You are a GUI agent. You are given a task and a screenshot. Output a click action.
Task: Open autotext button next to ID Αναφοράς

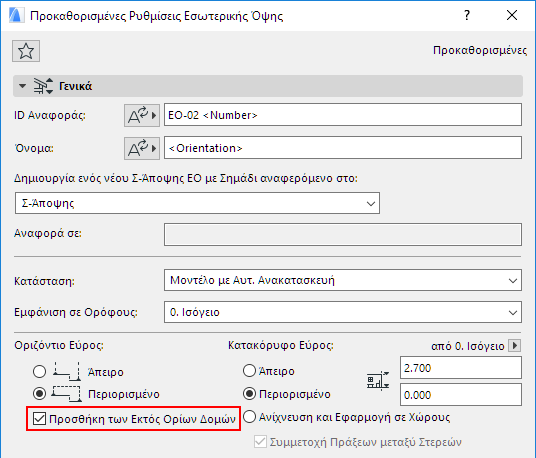(142, 116)
